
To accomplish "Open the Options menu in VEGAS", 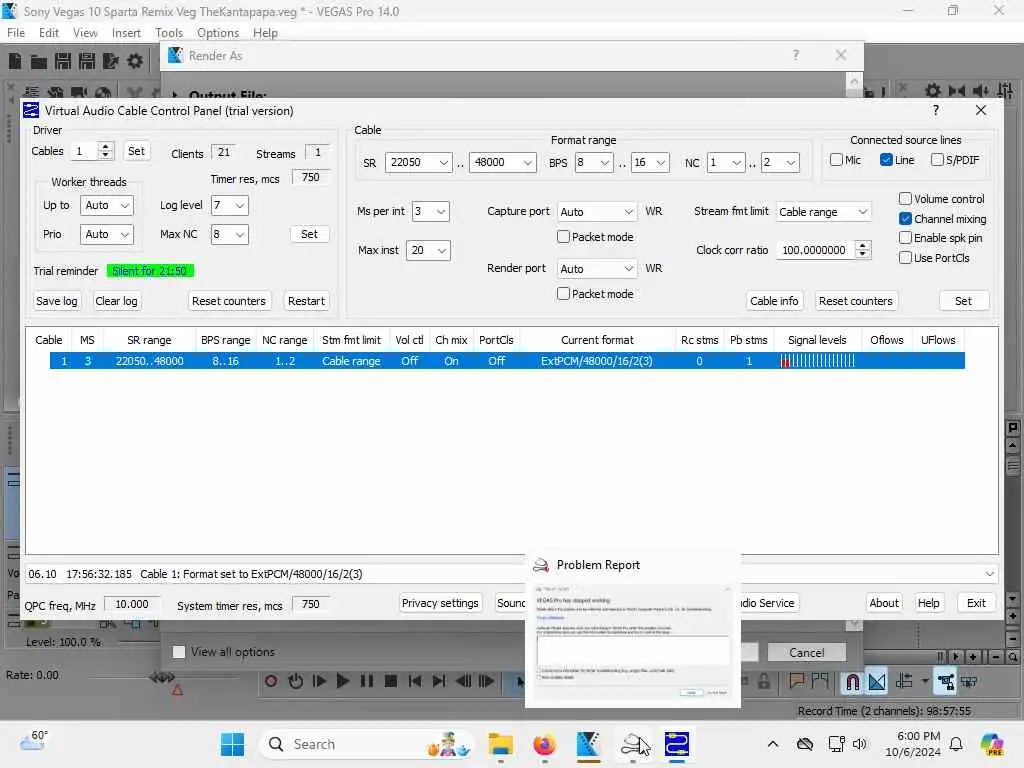I will point(217,33).
